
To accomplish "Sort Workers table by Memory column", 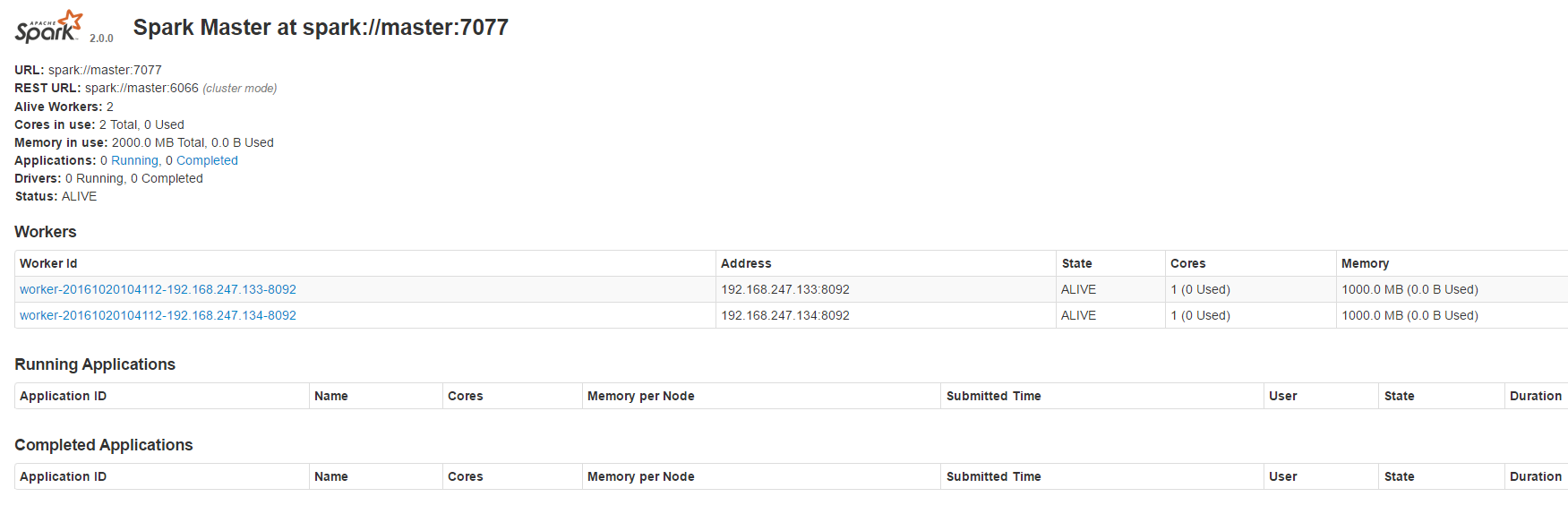I will coord(1365,263).
